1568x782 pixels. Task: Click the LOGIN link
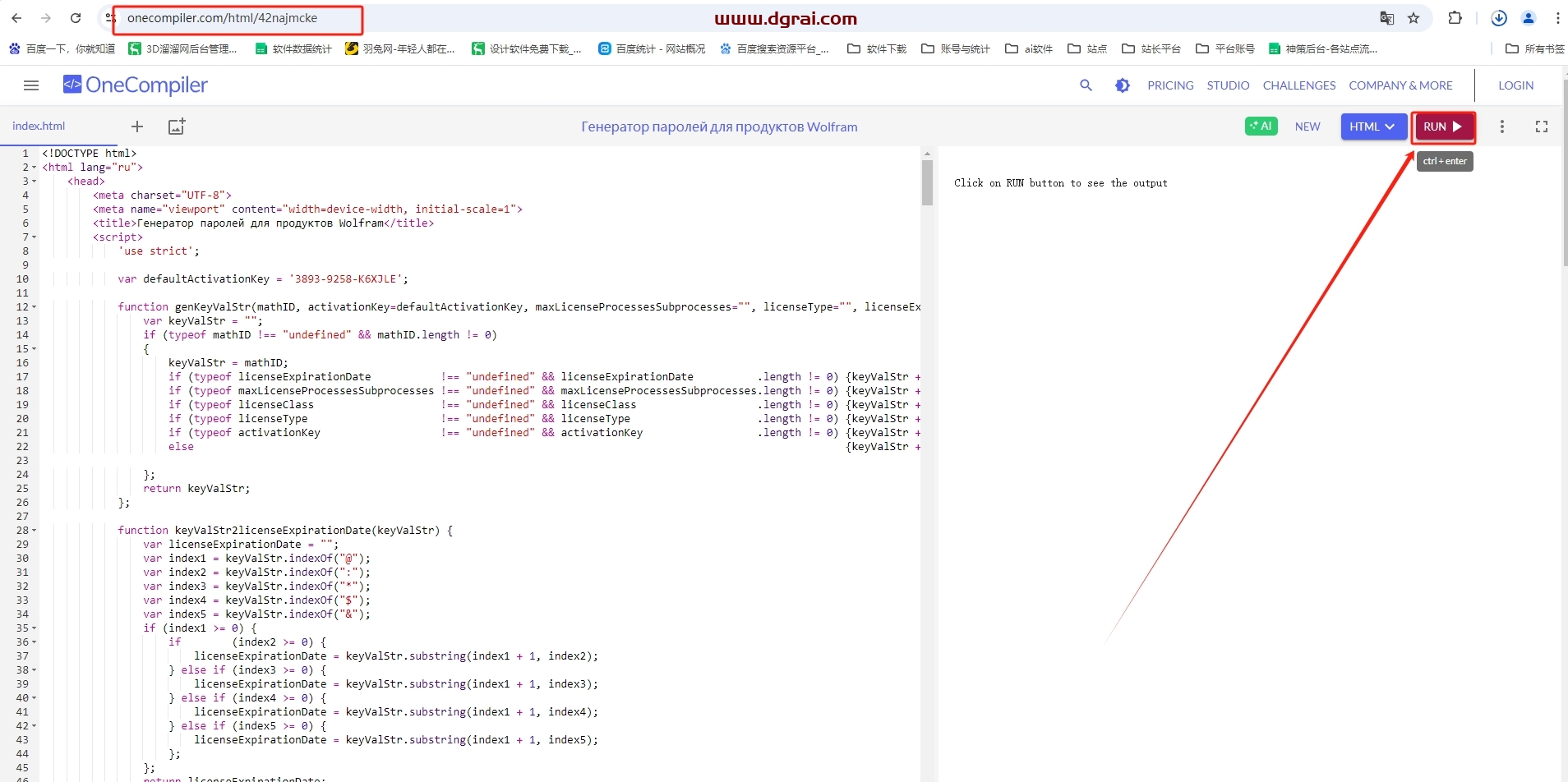pyautogui.click(x=1515, y=85)
